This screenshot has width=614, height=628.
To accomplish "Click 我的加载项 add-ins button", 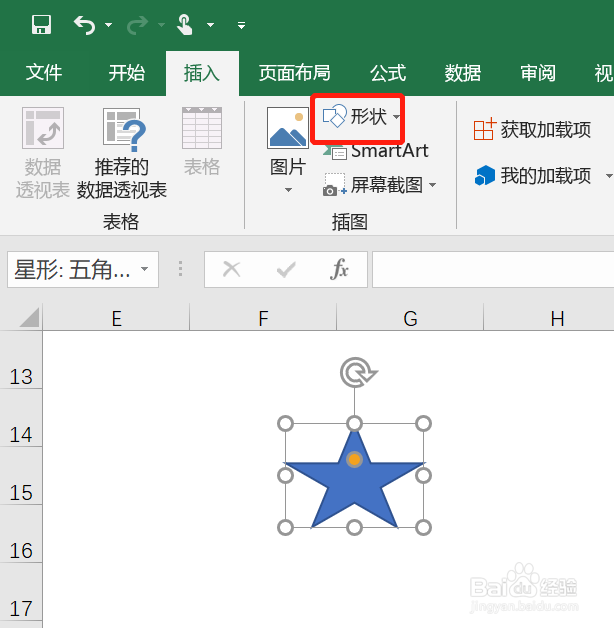I will 533,175.
